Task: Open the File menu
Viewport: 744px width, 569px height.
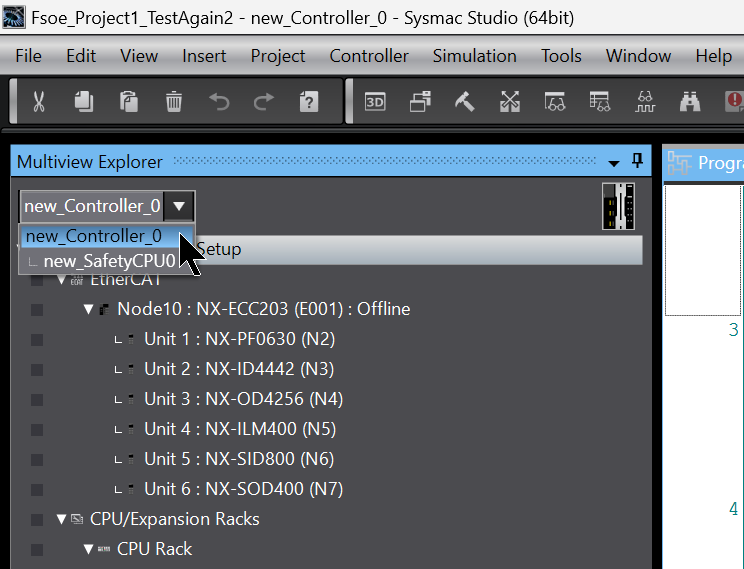Action: pyautogui.click(x=28, y=56)
